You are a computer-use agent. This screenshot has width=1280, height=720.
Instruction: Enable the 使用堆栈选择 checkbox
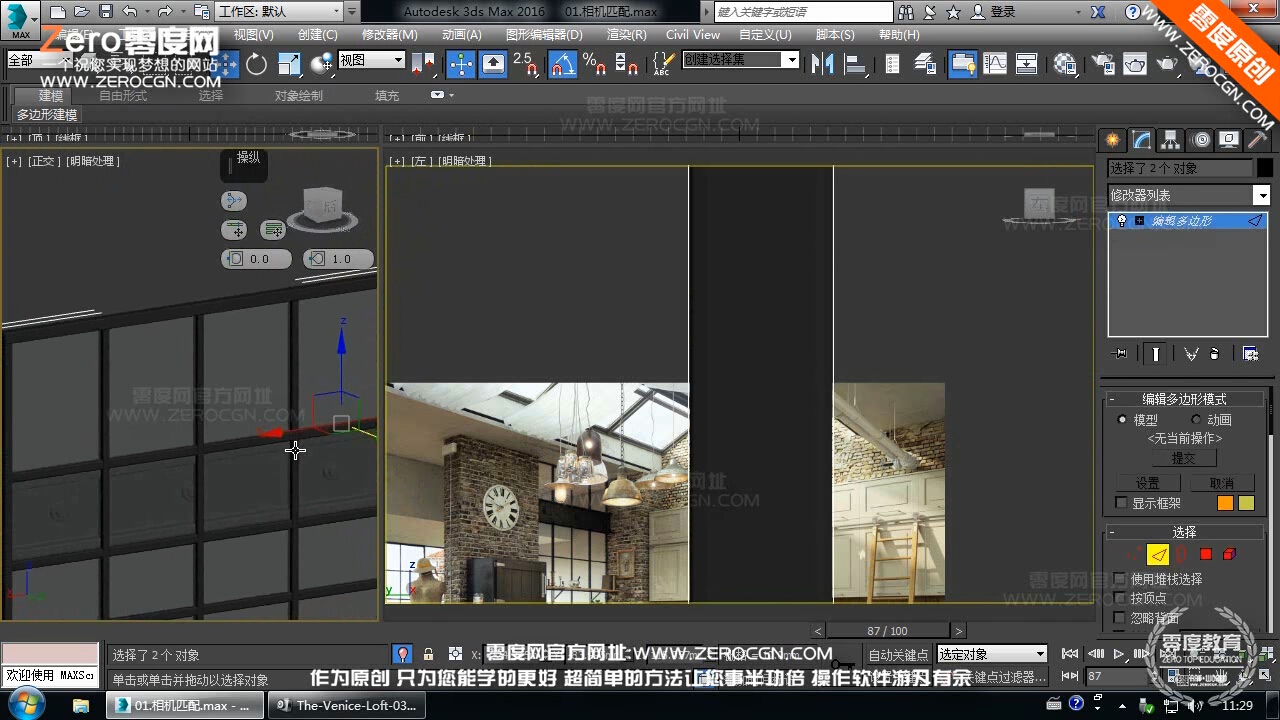(1120, 579)
